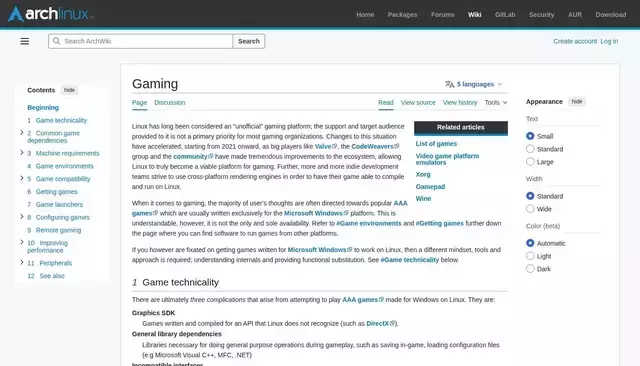
Task: Select Standard text size
Action: (530, 149)
